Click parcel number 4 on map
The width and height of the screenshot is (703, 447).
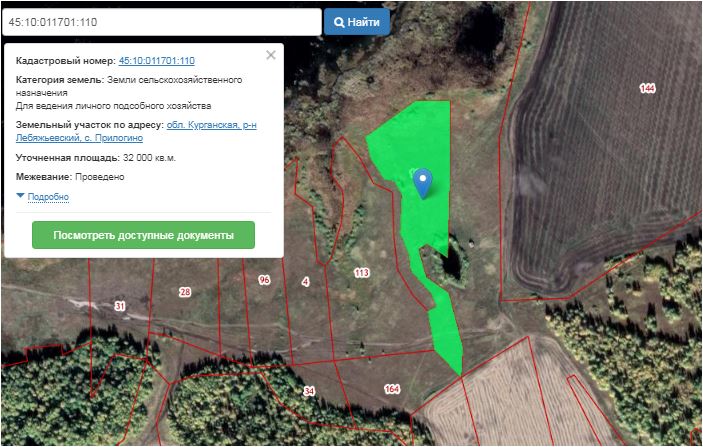click(305, 281)
